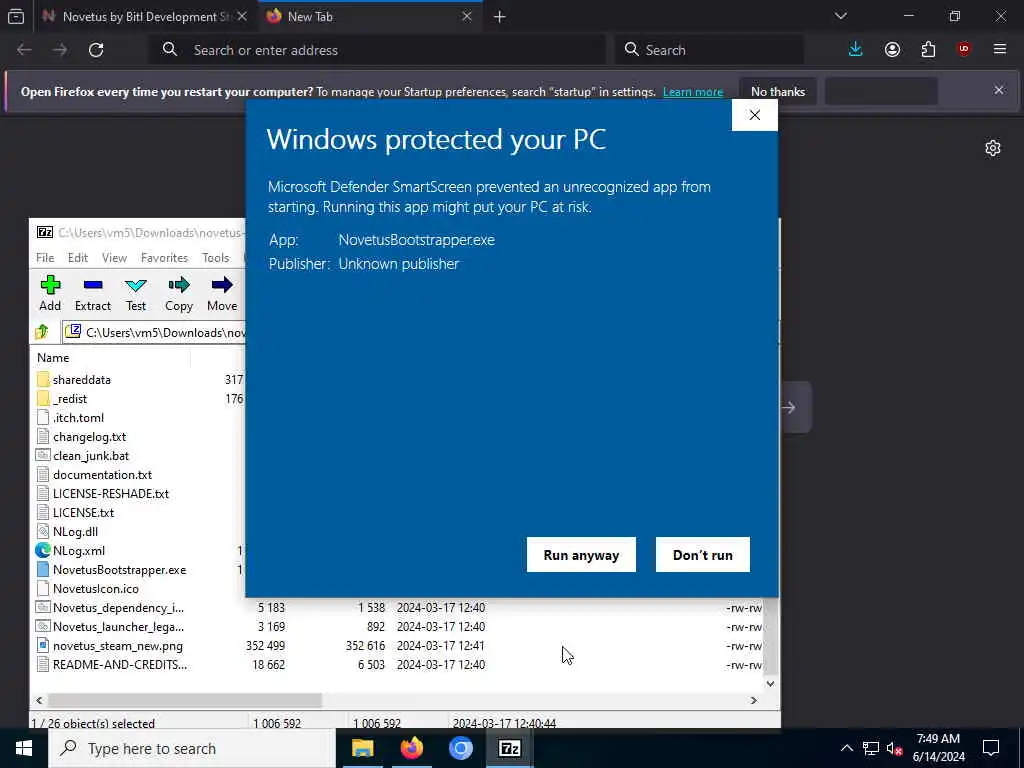This screenshot has height=768, width=1024.
Task: Open the Windows Start menu
Action: pyautogui.click(x=24, y=748)
